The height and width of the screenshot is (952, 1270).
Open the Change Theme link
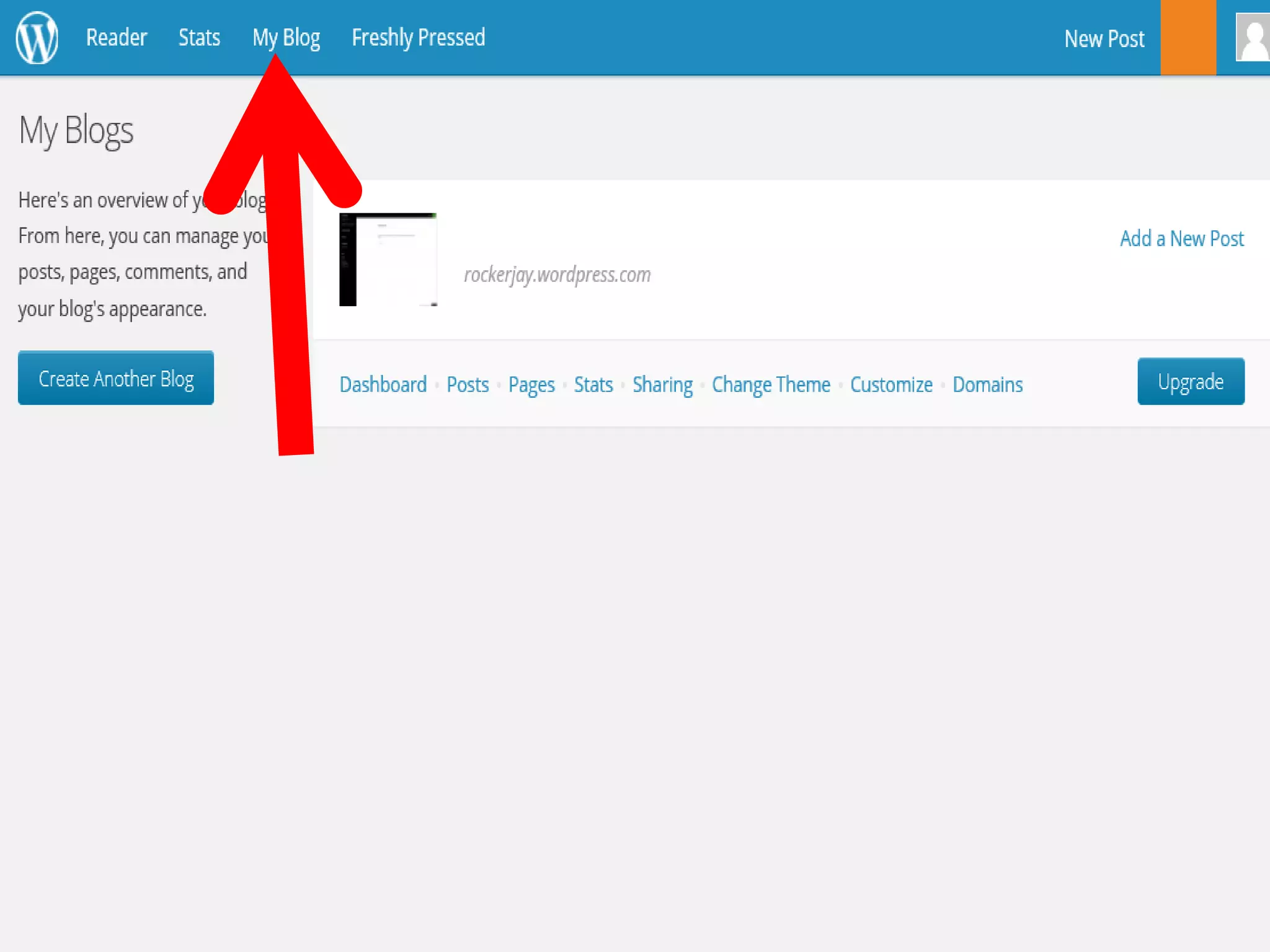click(x=771, y=385)
